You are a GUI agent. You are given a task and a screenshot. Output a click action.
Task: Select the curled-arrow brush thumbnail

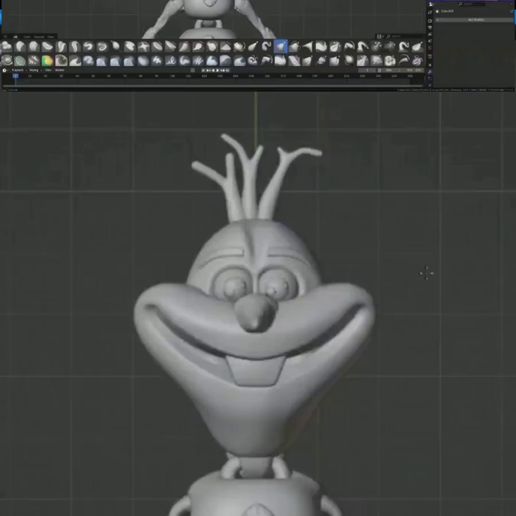[x=88, y=47]
